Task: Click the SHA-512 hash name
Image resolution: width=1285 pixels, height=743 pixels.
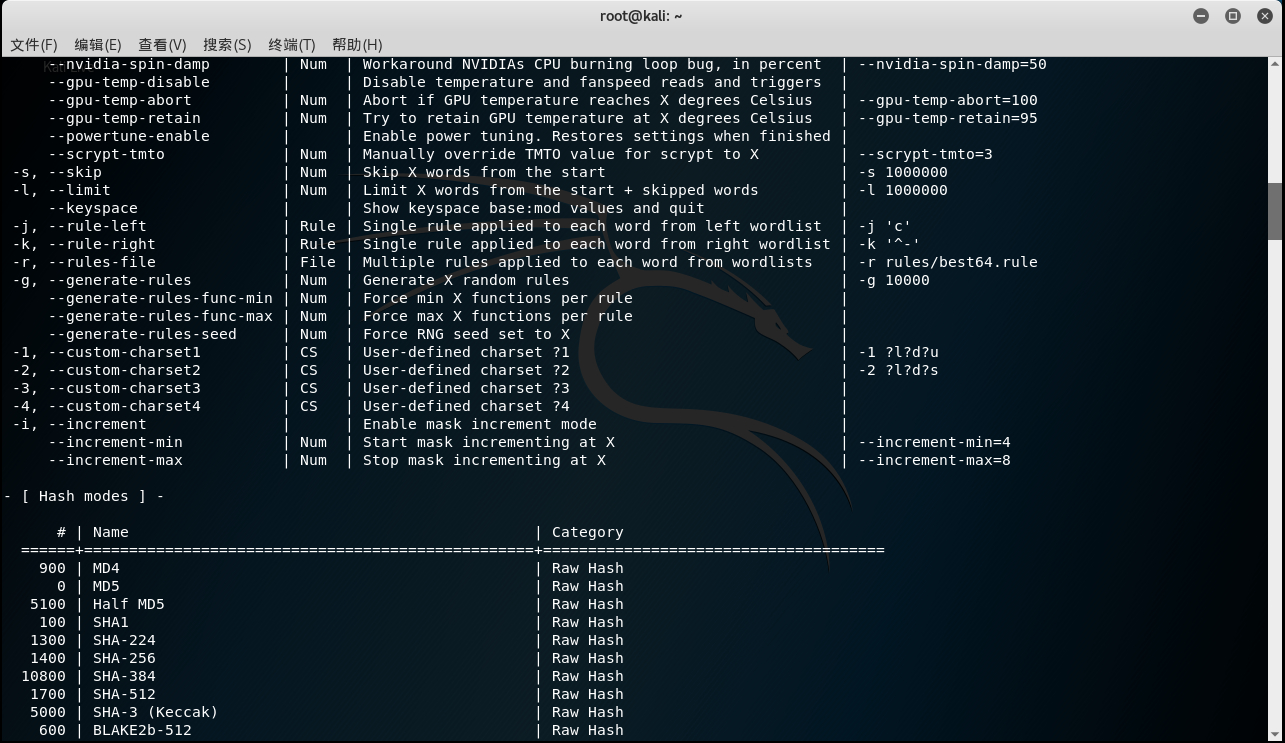Action: [x=124, y=694]
